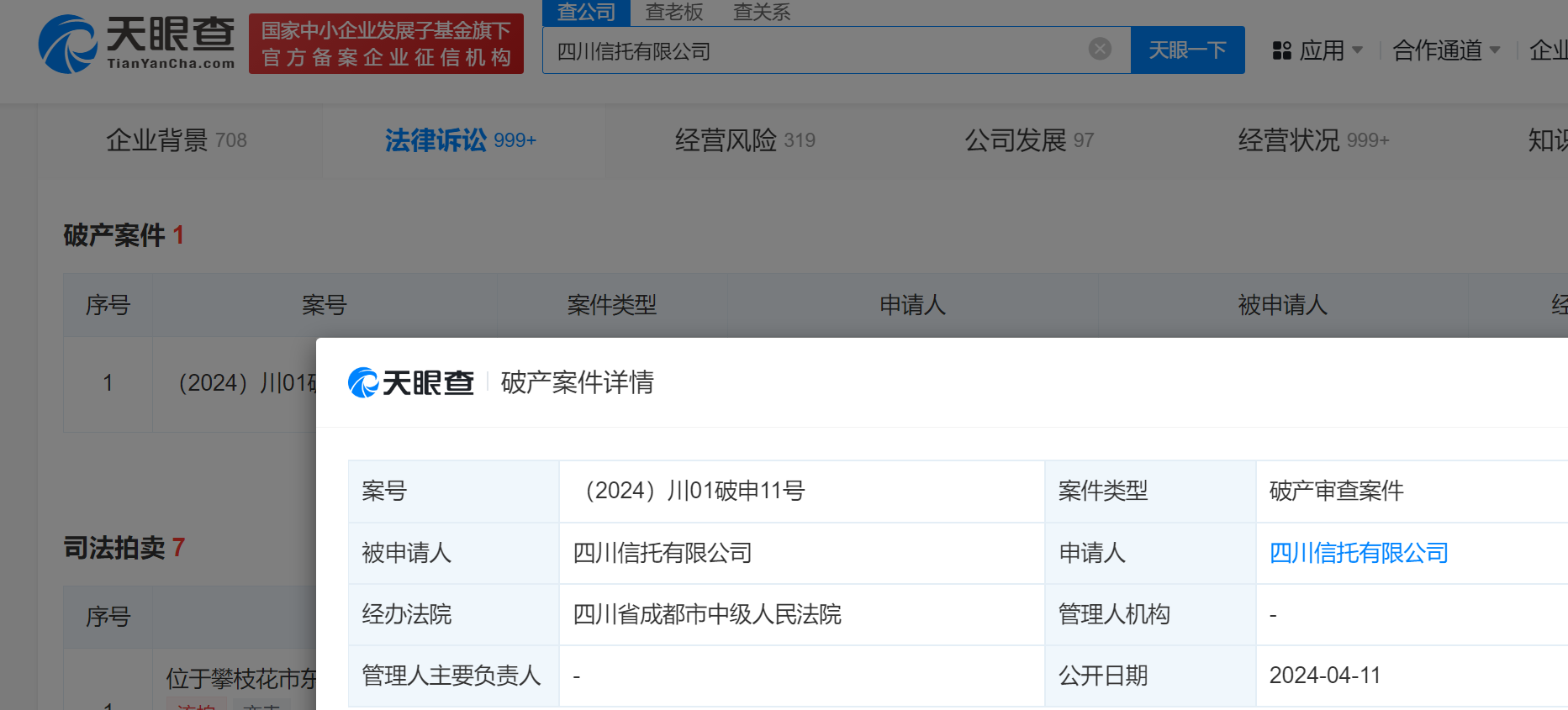This screenshot has width=1568, height=710.
Task: Open the 经营状况 section tab
Action: click(1312, 140)
